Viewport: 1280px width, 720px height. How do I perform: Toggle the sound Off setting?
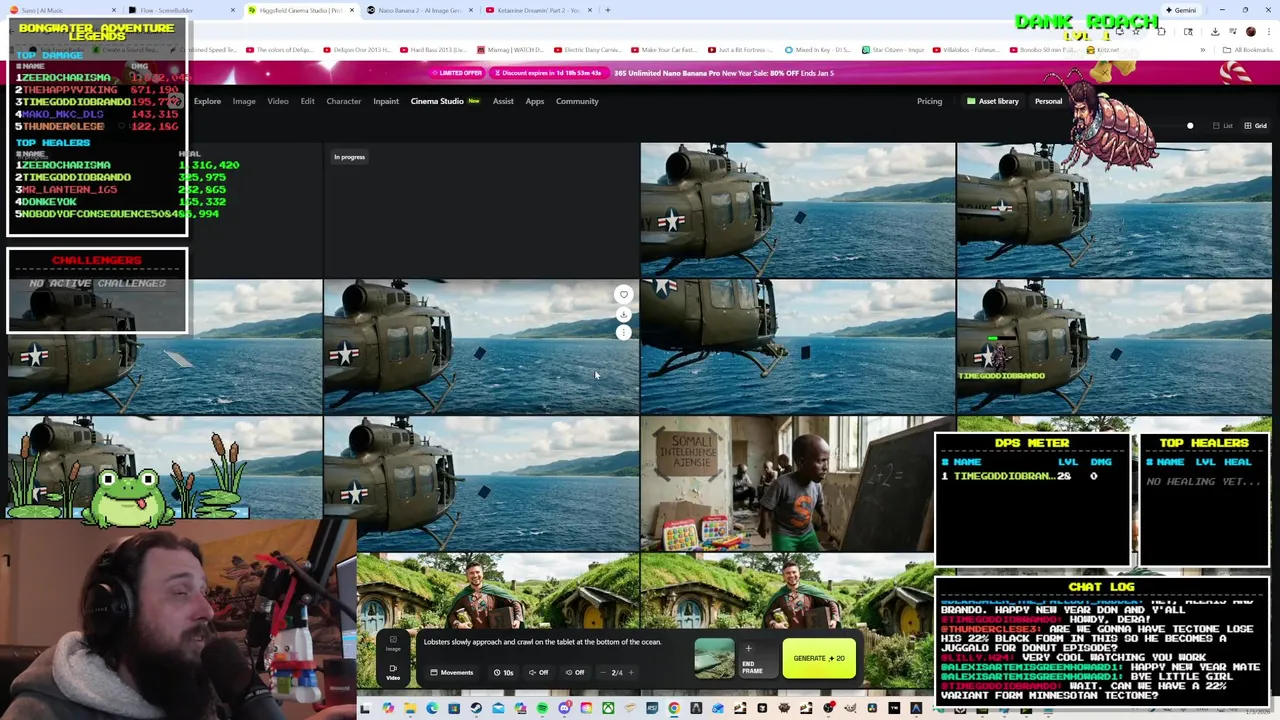pos(538,672)
